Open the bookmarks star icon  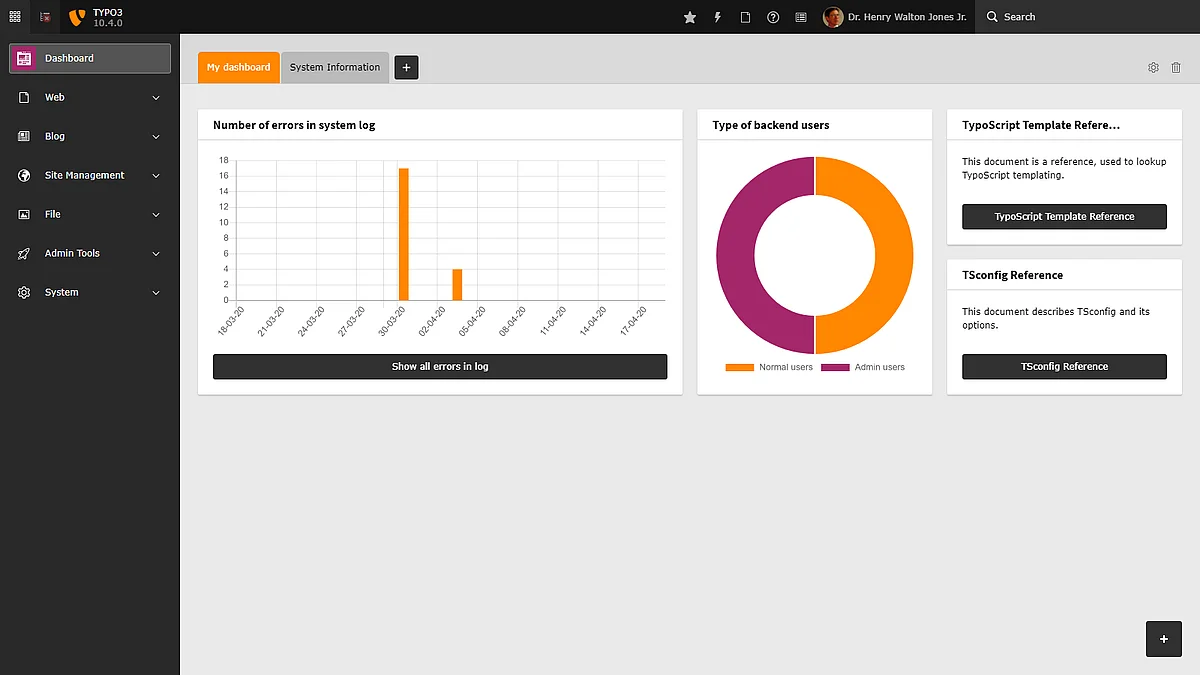(x=689, y=17)
